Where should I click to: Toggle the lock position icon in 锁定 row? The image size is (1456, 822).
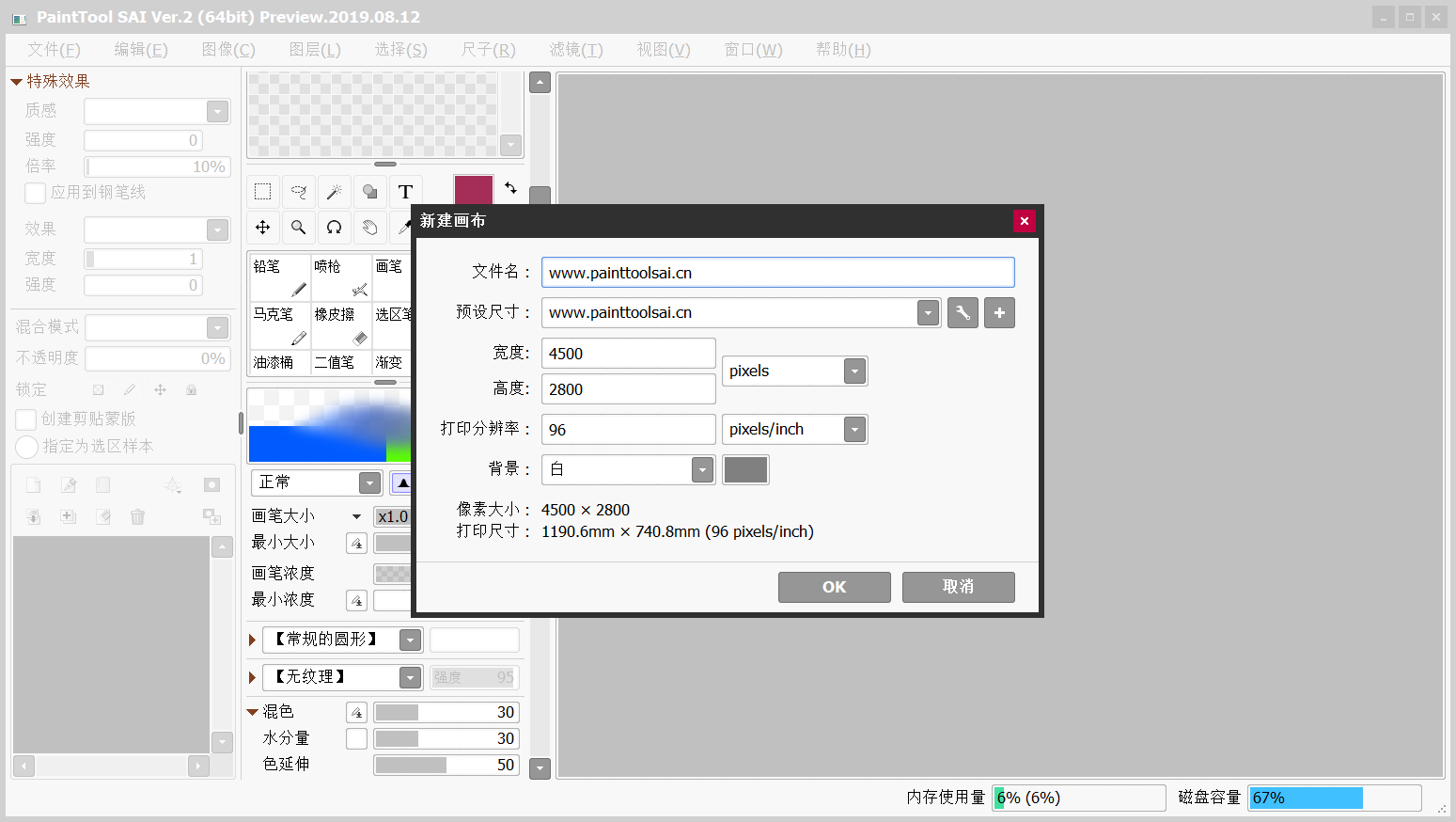coord(160,389)
